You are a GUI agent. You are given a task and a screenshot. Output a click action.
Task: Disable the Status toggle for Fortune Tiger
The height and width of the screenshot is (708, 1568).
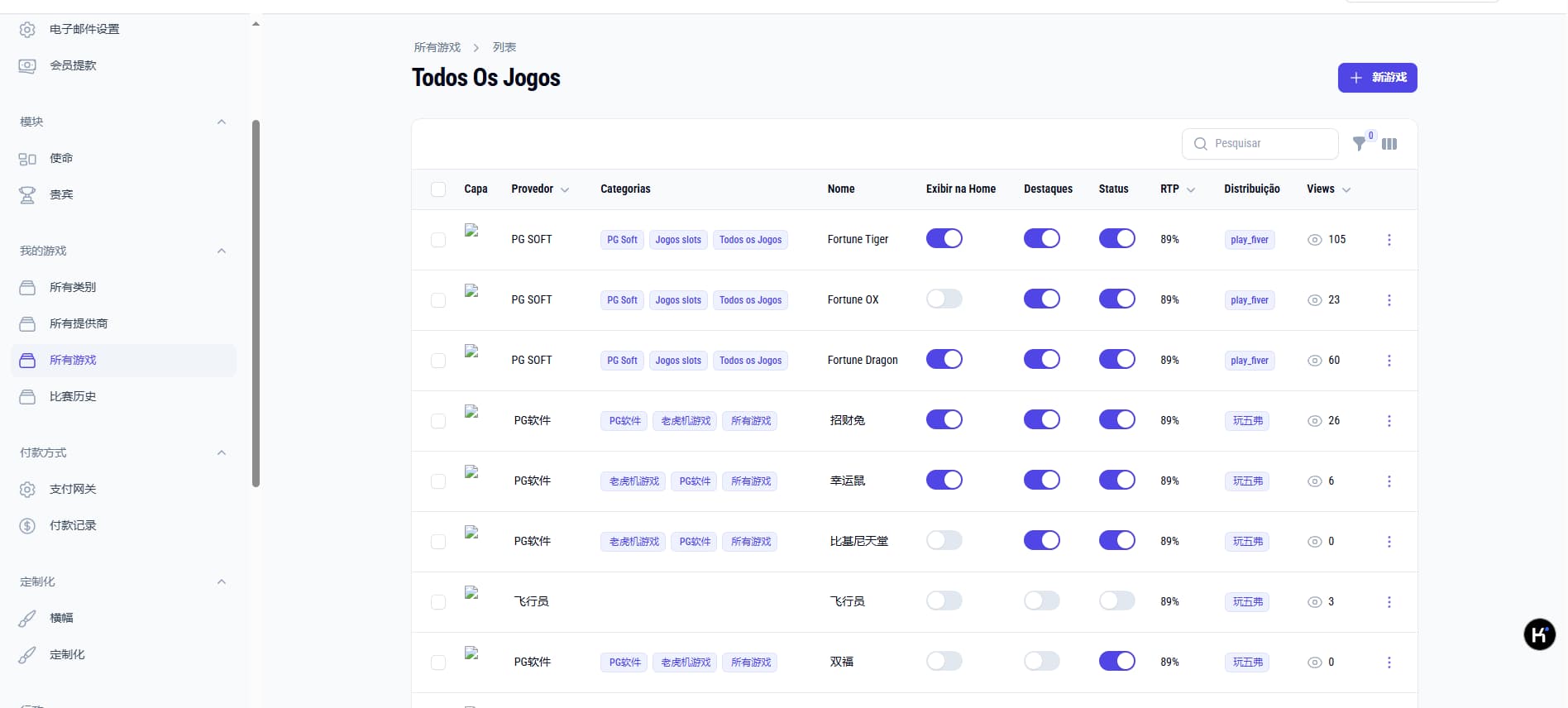1116,239
